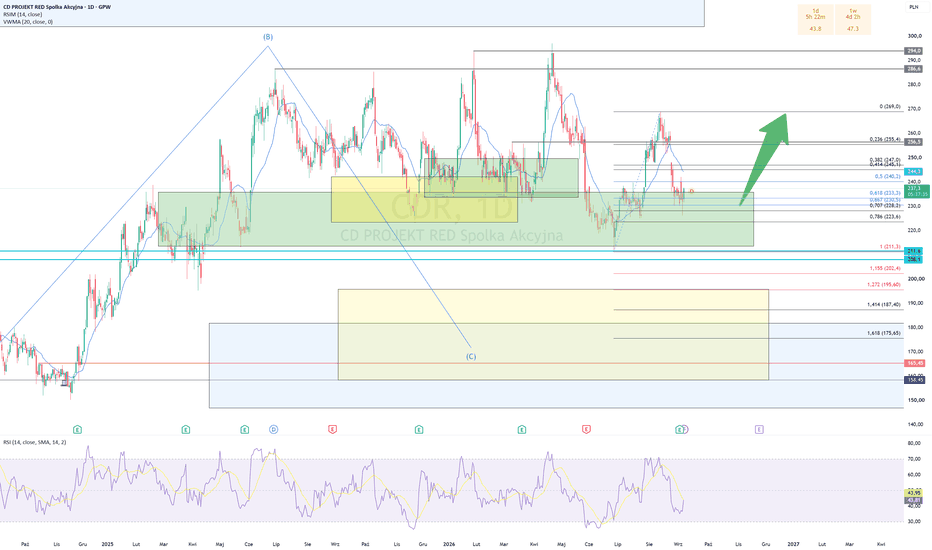This screenshot has height=550, width=932.
Task: Open the red earnings marker above Cze 2026
Action: (x=587, y=429)
